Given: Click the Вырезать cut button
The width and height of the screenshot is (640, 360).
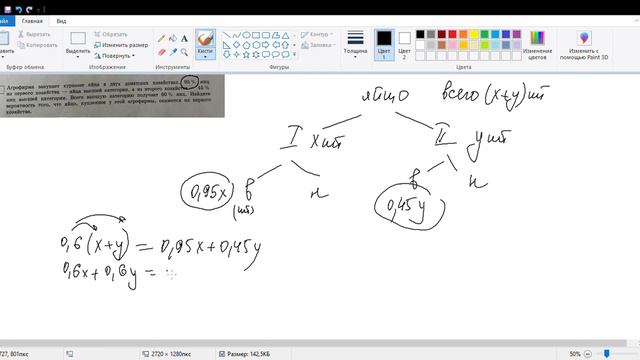Looking at the screenshot, I should (x=34, y=35).
